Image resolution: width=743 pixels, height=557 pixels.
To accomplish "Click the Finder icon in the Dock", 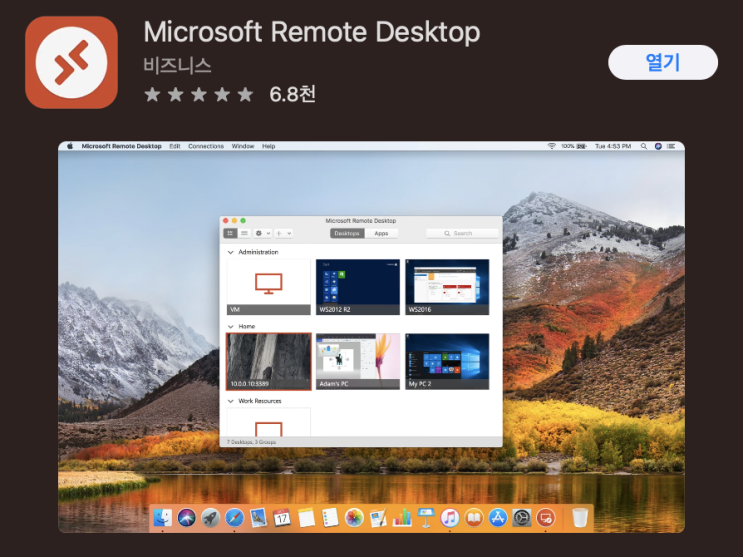I will 163,518.
